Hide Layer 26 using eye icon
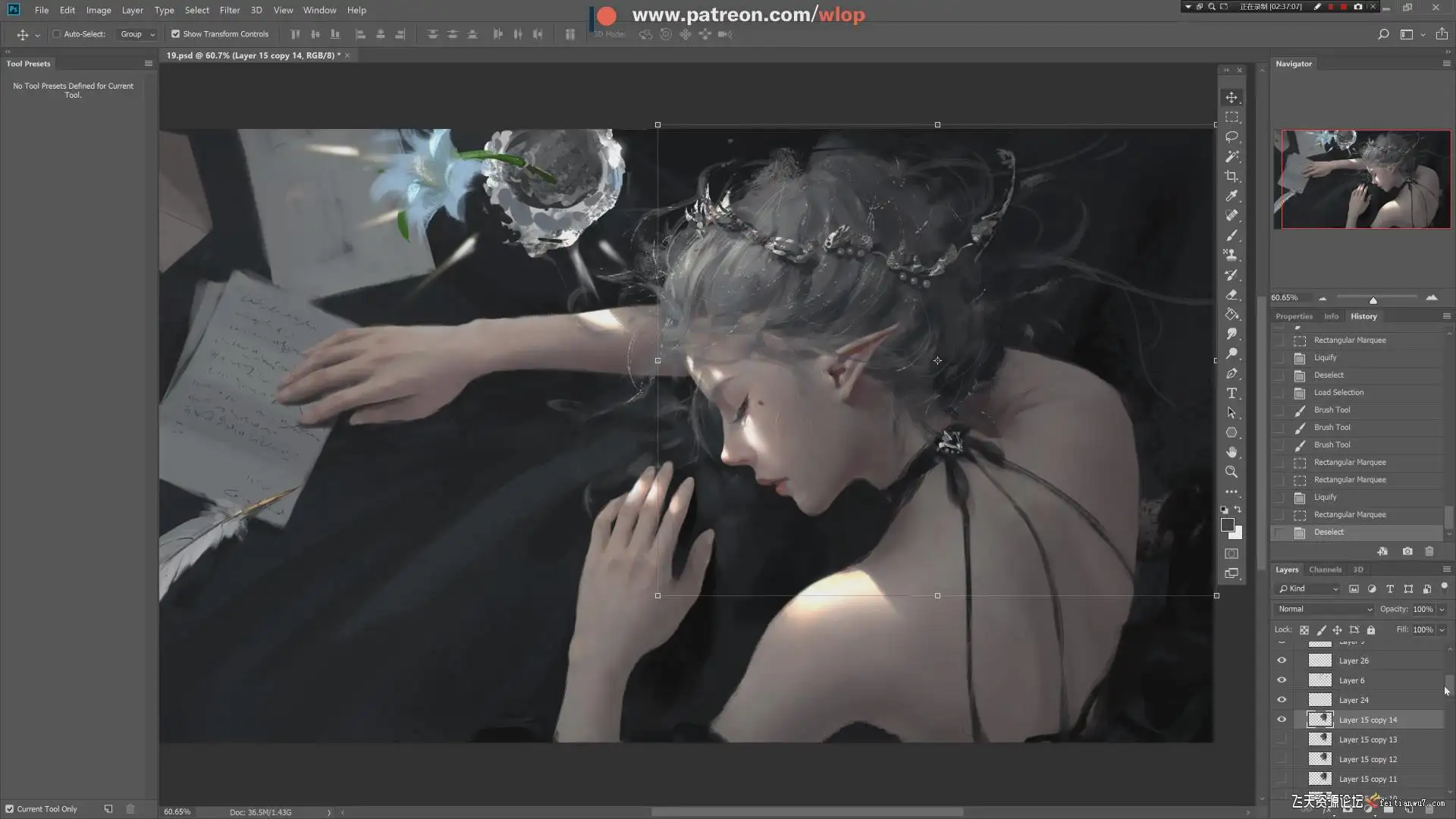1456x819 pixels. (x=1282, y=661)
